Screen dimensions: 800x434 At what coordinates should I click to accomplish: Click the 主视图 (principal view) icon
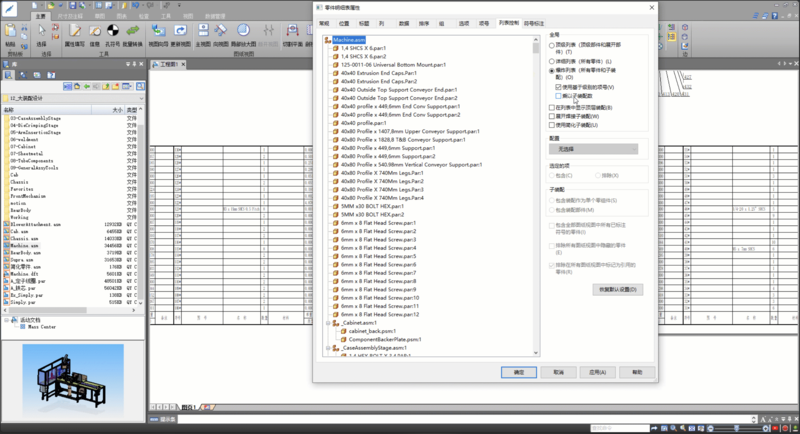(x=203, y=31)
